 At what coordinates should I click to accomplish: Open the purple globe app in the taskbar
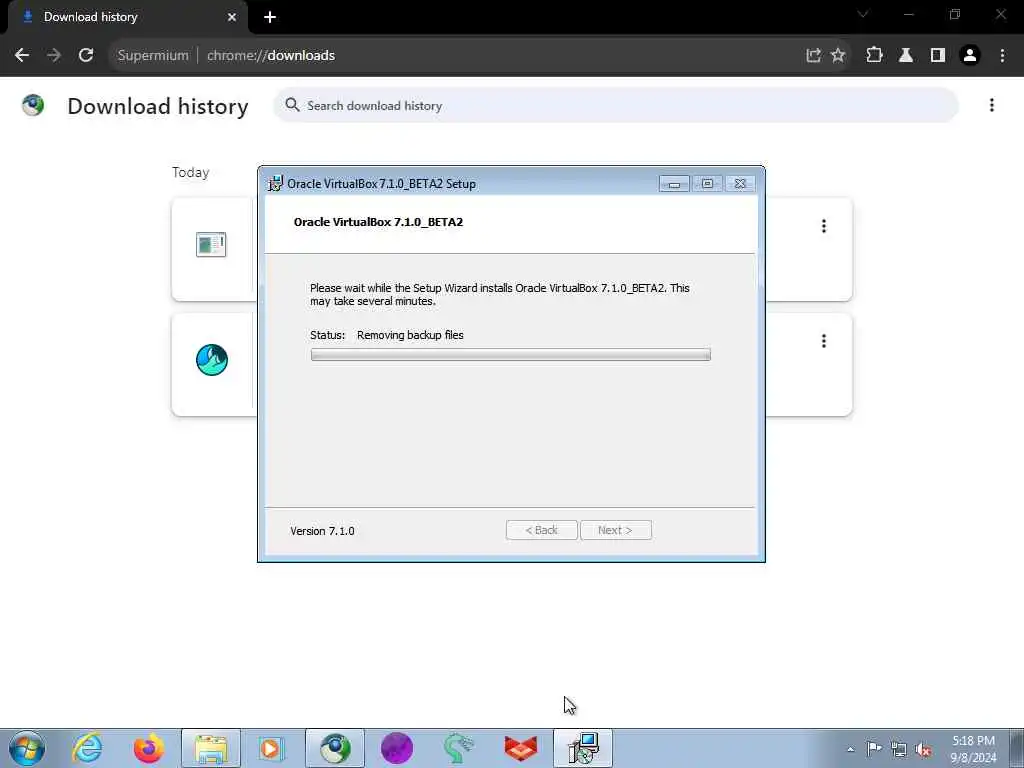(x=397, y=748)
